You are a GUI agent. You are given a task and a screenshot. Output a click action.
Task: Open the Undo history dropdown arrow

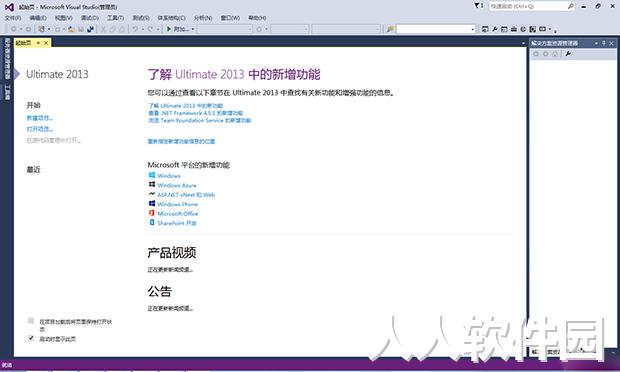pyautogui.click(x=143, y=29)
